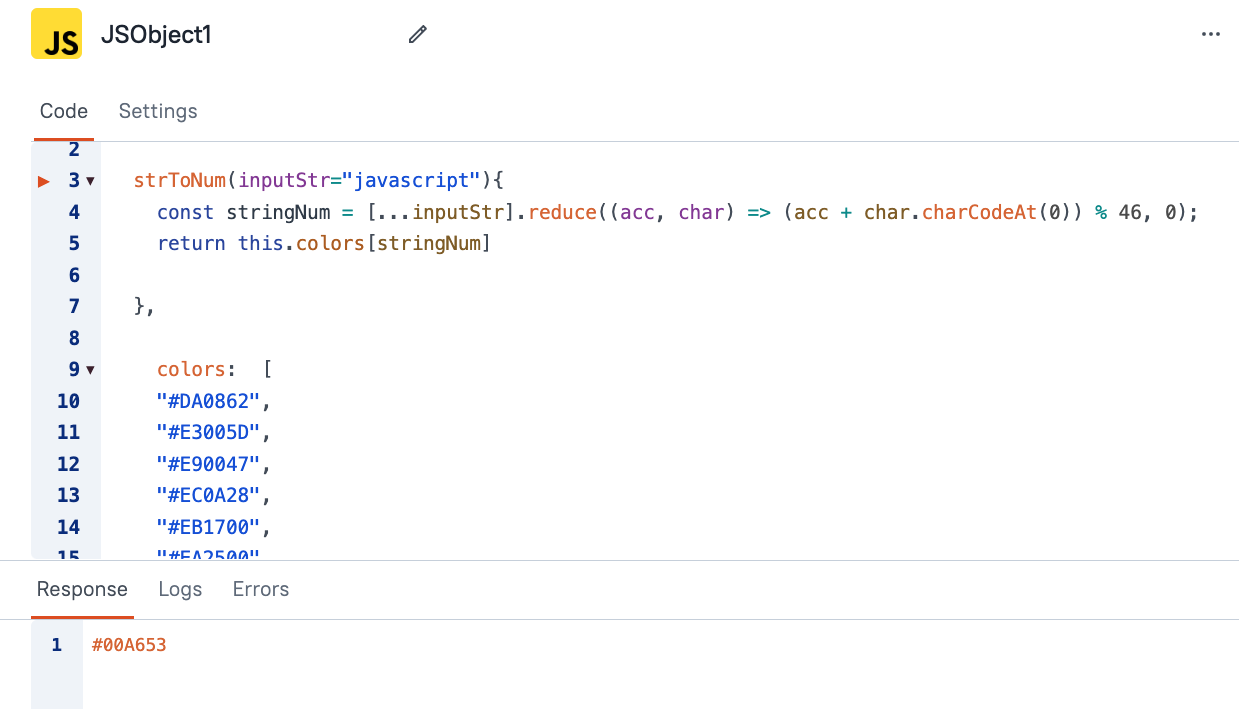This screenshot has height=709, width=1239.
Task: Switch to the Logs tab
Action: [179, 589]
